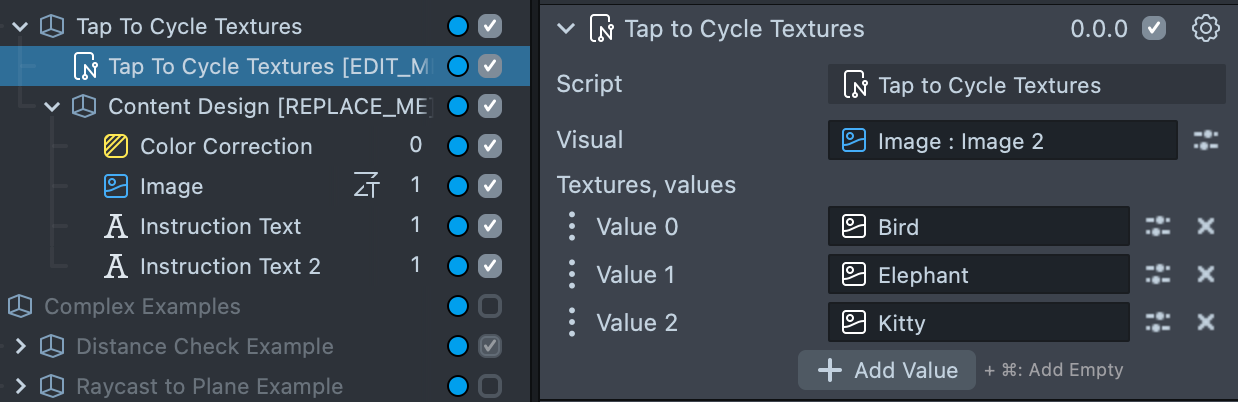Open options icon beside Elephant texture field
The width and height of the screenshot is (1238, 402).
point(1157,274)
